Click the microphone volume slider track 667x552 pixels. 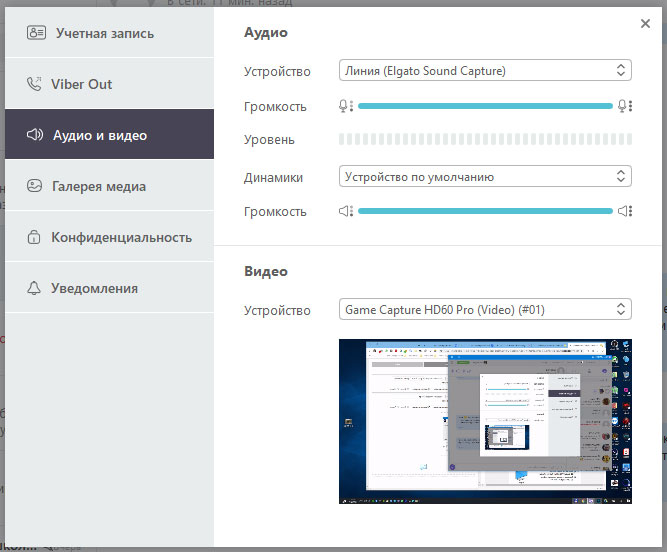coord(485,106)
